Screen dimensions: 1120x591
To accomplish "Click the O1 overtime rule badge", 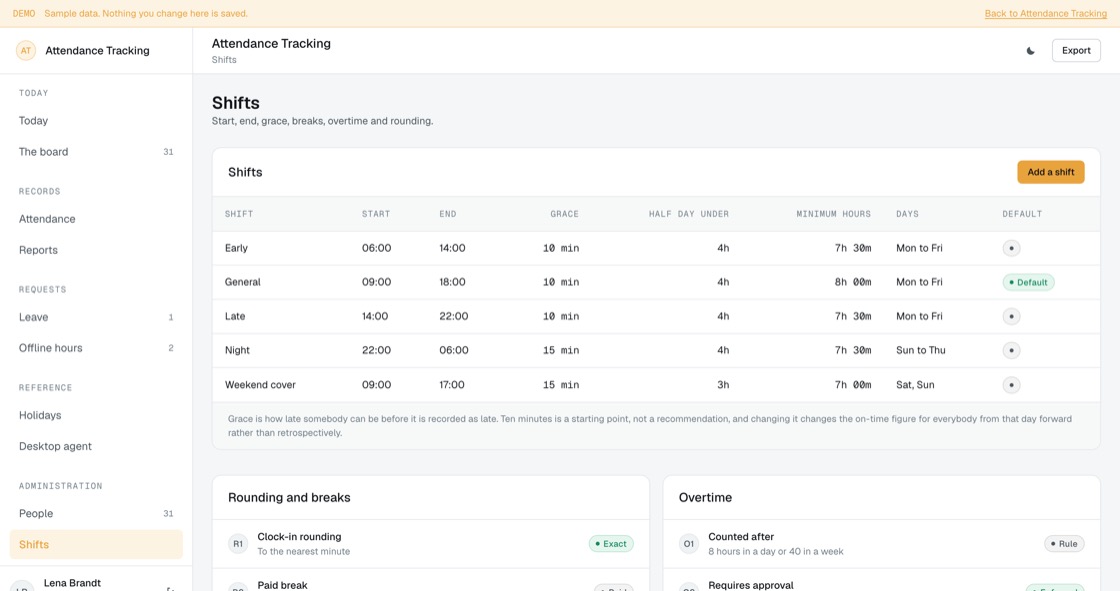I will [x=689, y=544].
